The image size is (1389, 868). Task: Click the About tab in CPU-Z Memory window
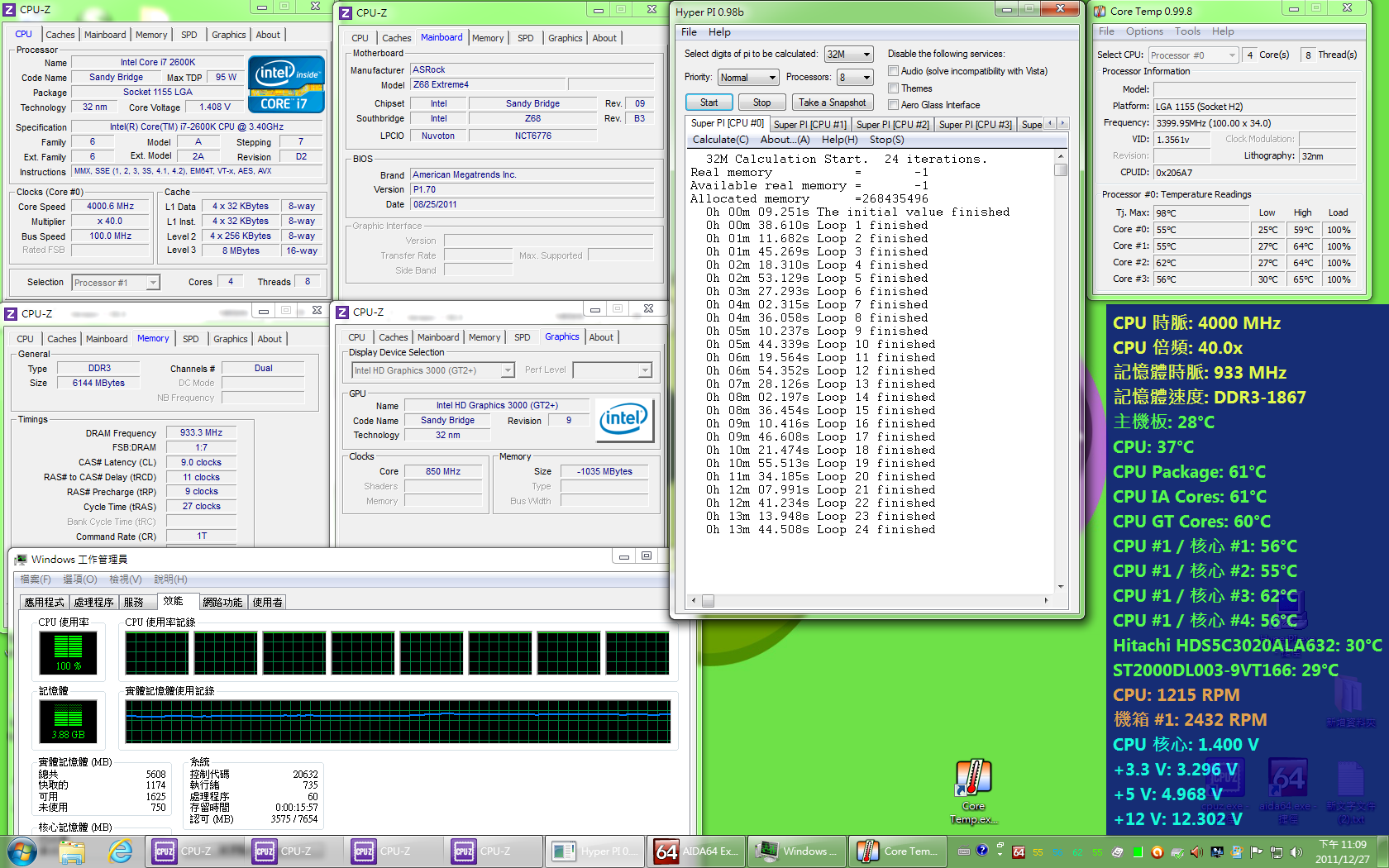click(x=270, y=339)
